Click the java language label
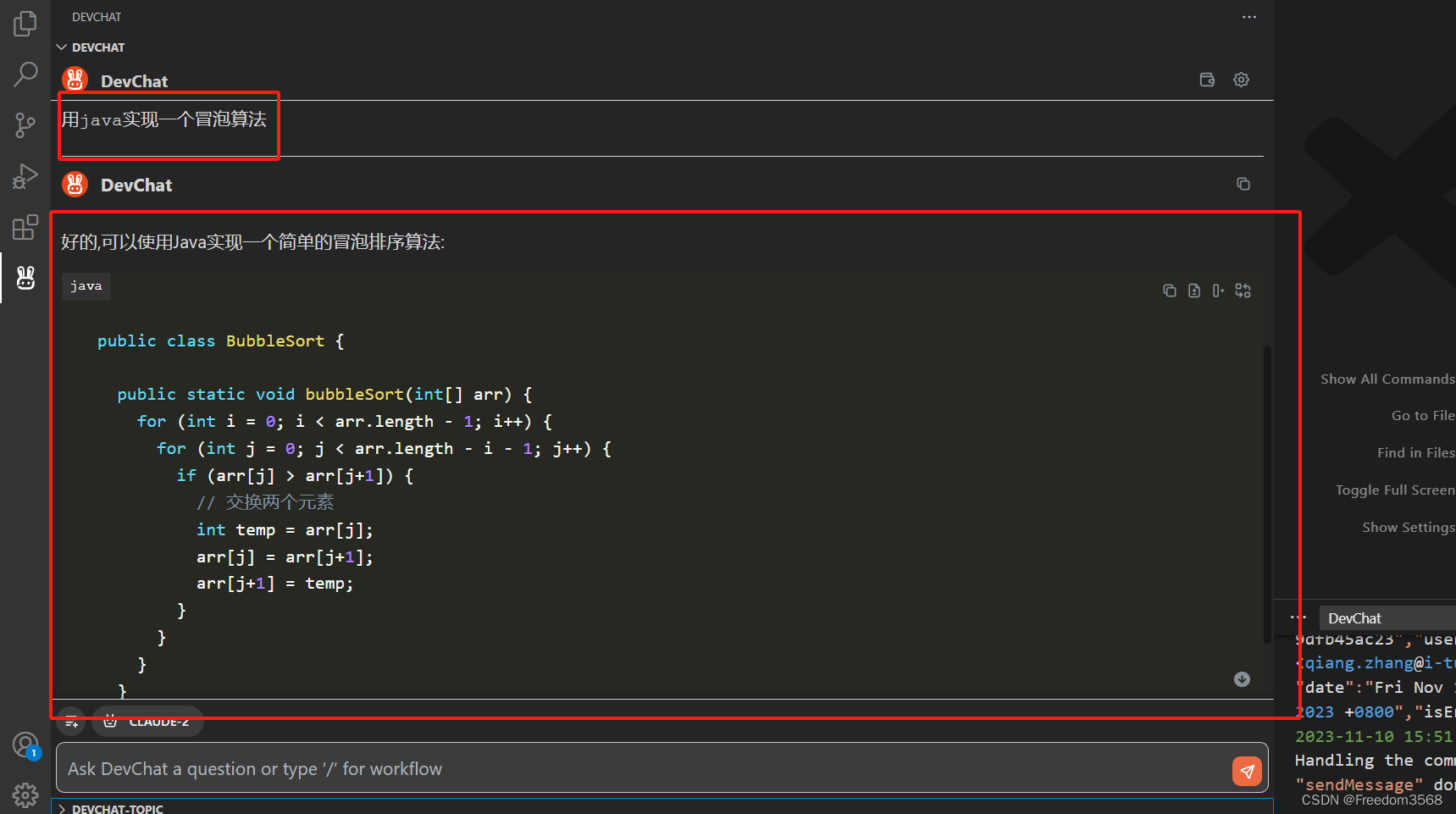 click(86, 286)
